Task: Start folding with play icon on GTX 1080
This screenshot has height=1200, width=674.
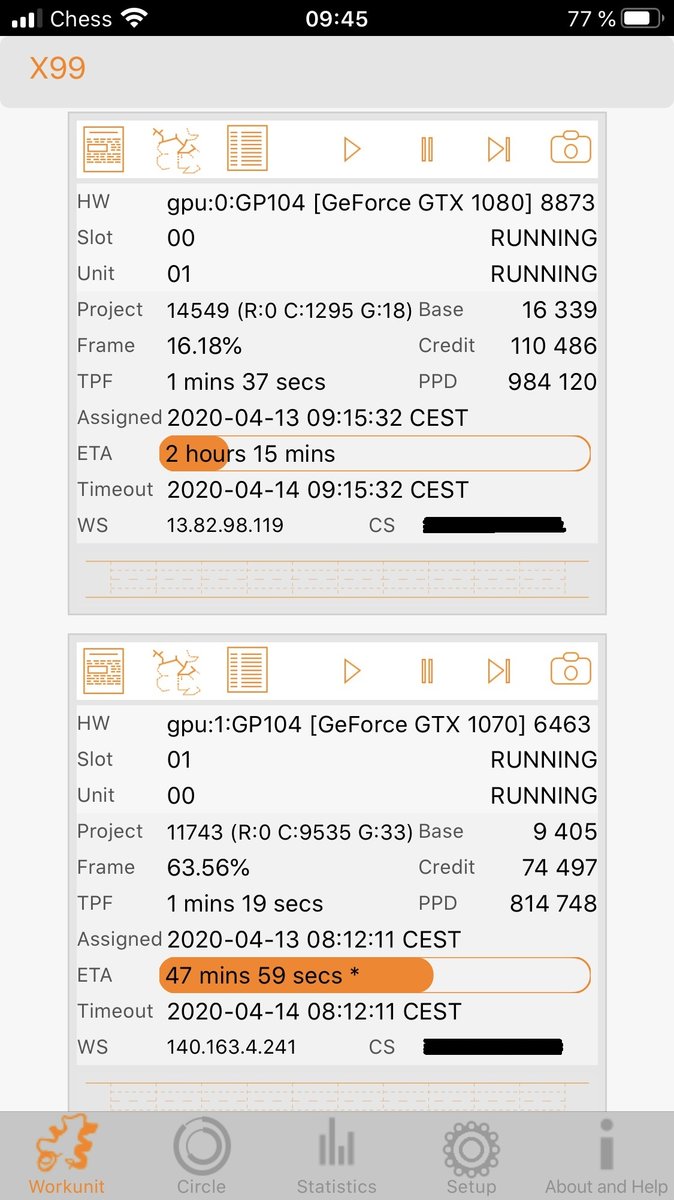Action: tap(351, 150)
